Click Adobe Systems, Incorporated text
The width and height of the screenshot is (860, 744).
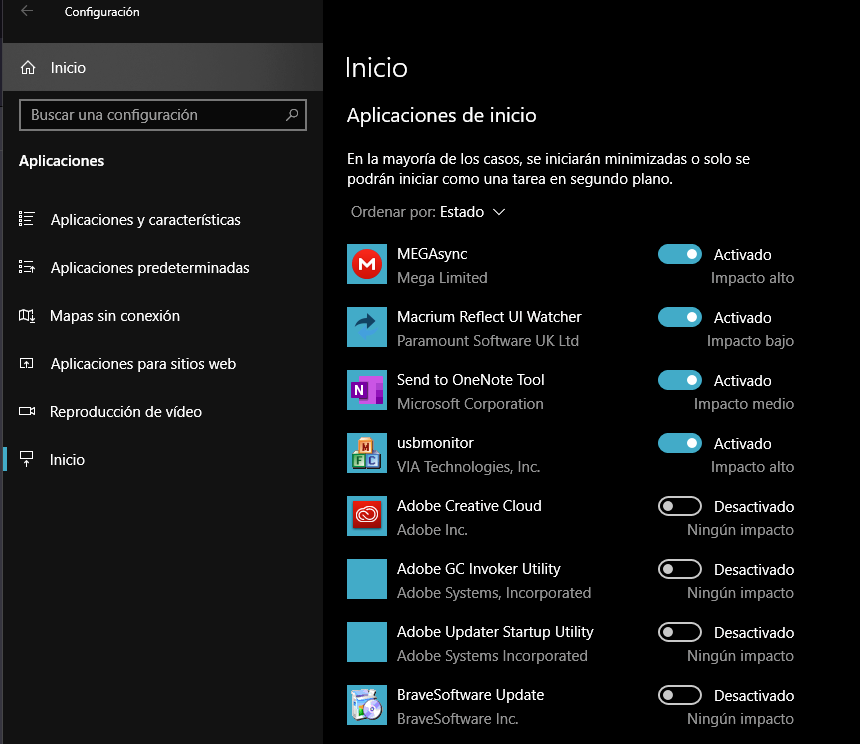[494, 593]
